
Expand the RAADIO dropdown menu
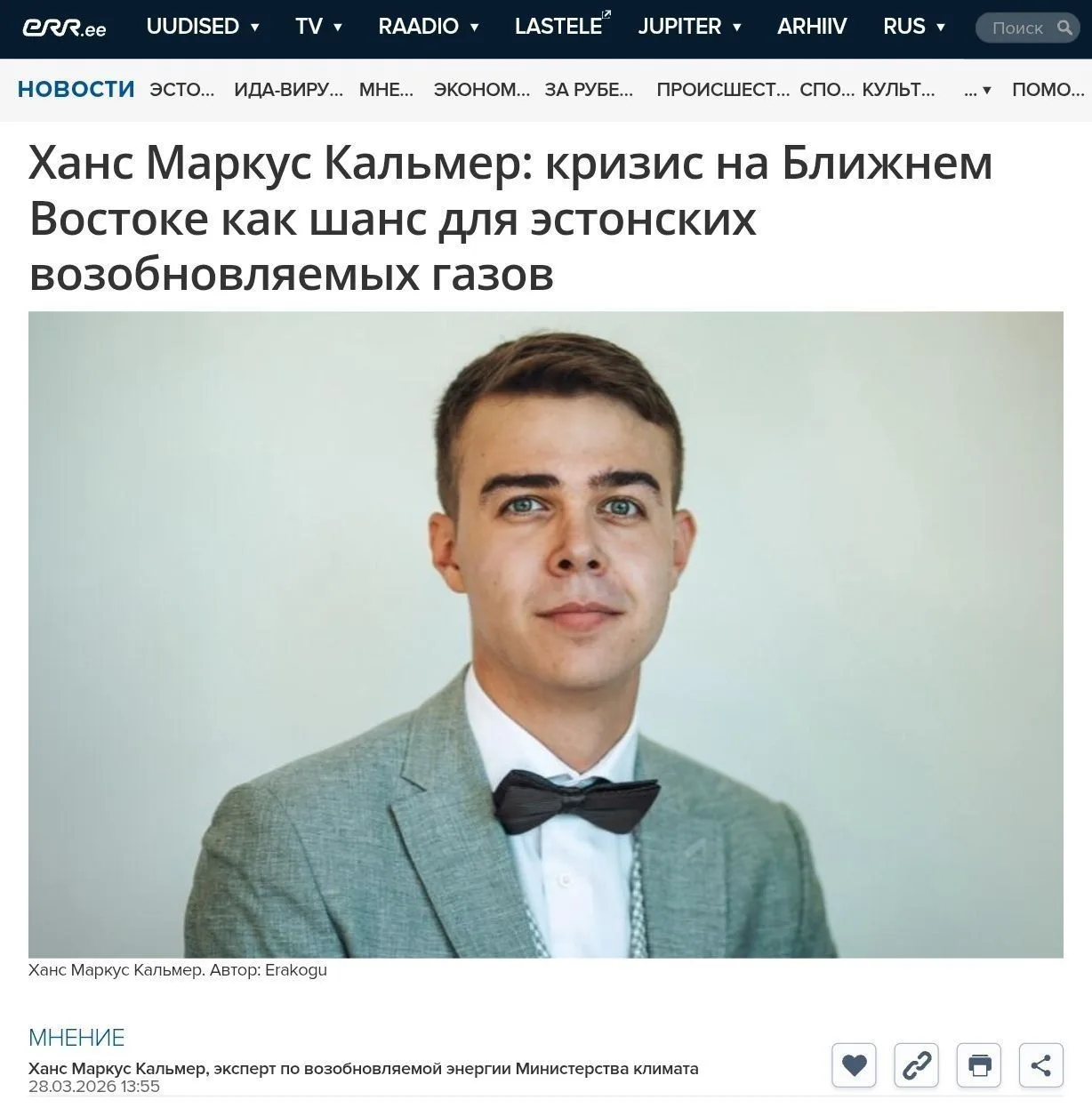coord(429,27)
